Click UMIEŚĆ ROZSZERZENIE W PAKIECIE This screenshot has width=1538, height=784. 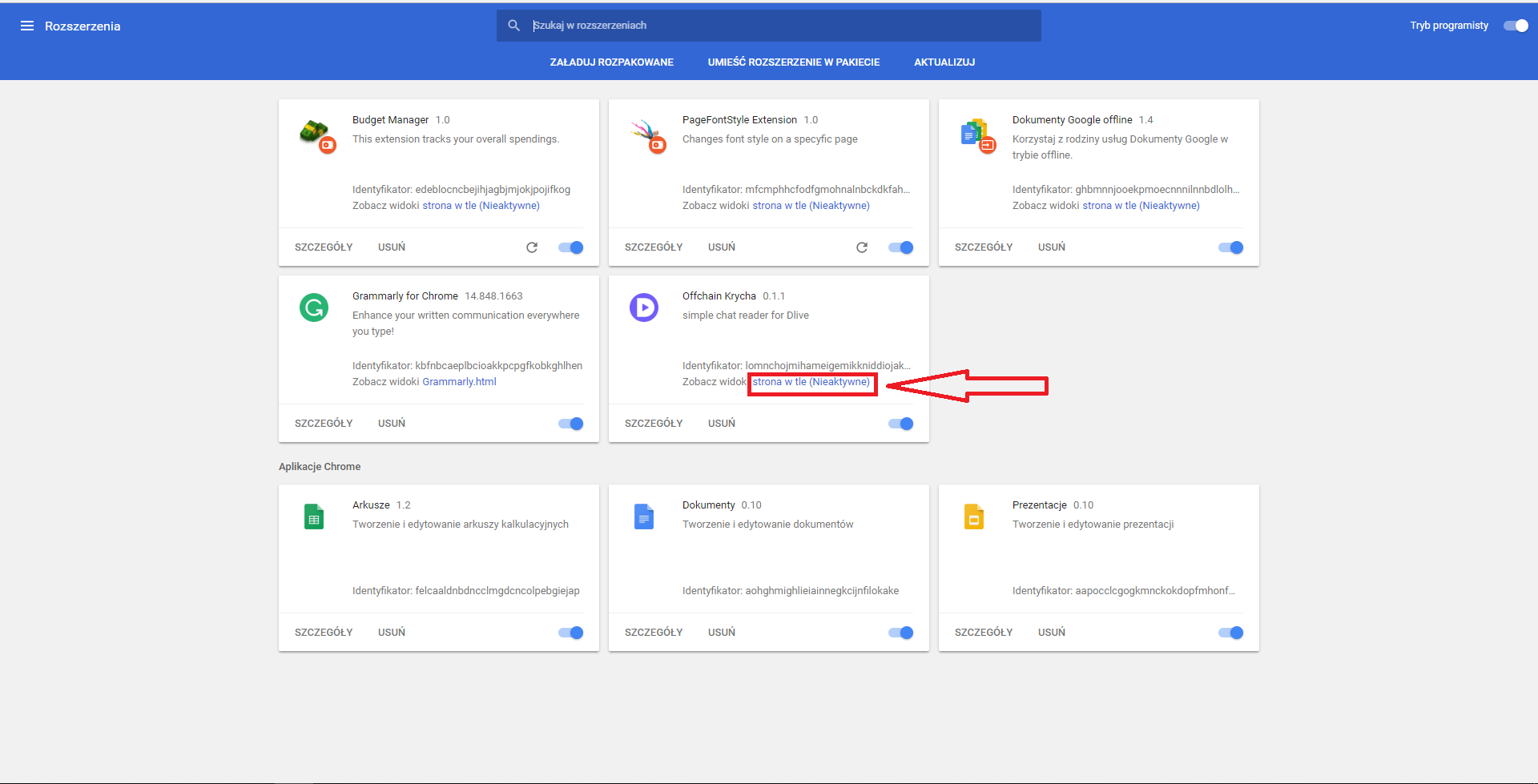794,62
